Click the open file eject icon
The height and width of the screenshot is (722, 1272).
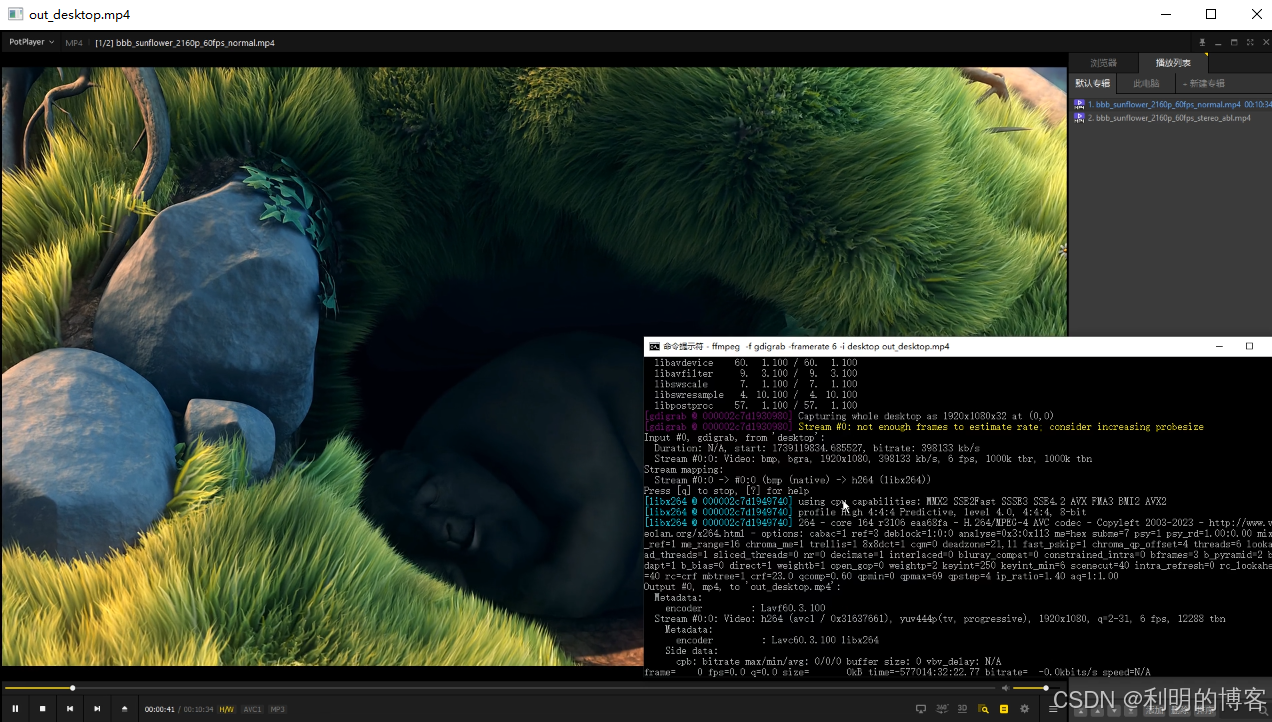click(125, 709)
